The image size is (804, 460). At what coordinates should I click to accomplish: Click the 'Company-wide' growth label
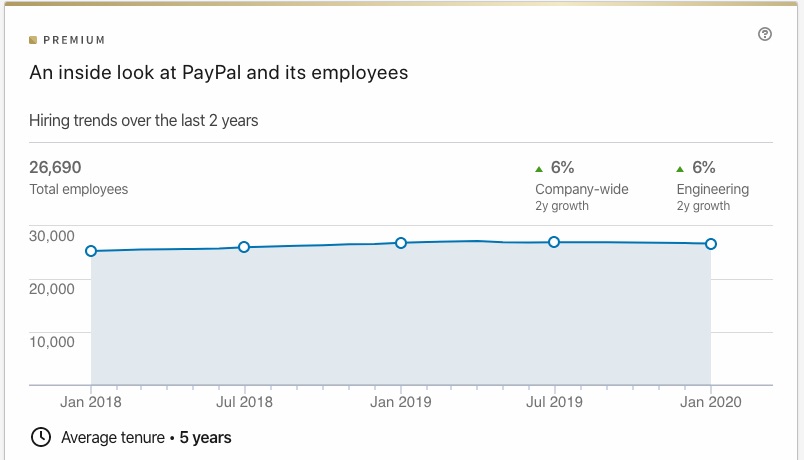coord(581,189)
